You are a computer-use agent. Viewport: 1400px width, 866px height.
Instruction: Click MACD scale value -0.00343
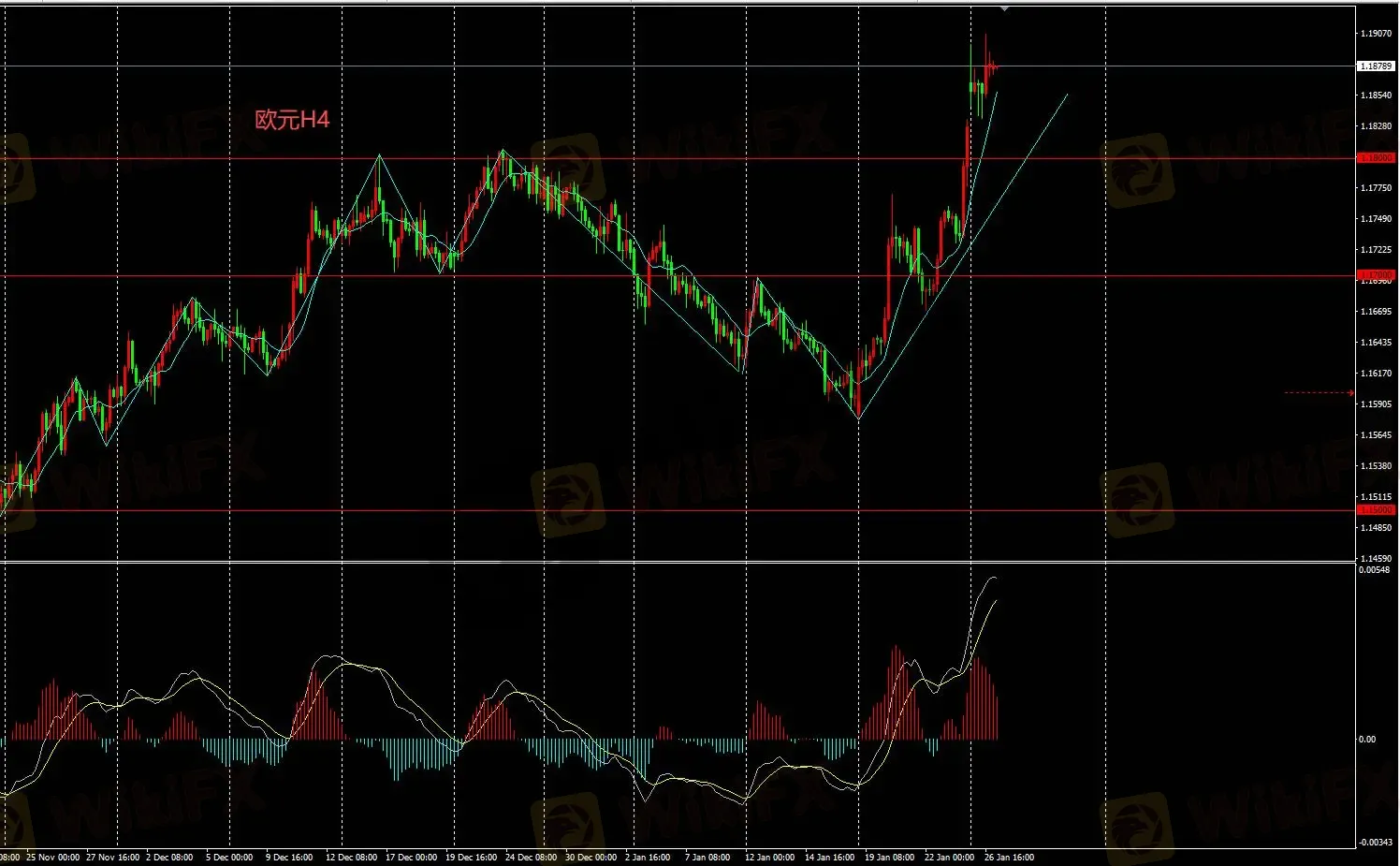pyautogui.click(x=1375, y=843)
